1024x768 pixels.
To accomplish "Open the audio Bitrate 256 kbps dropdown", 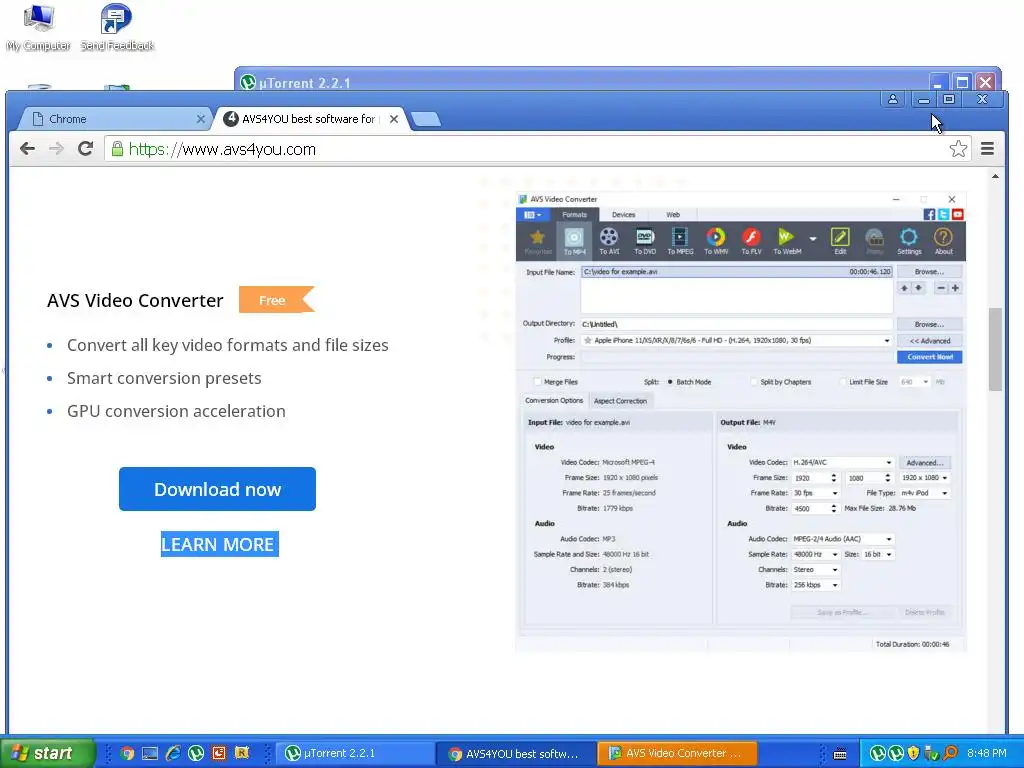I will tap(835, 585).
